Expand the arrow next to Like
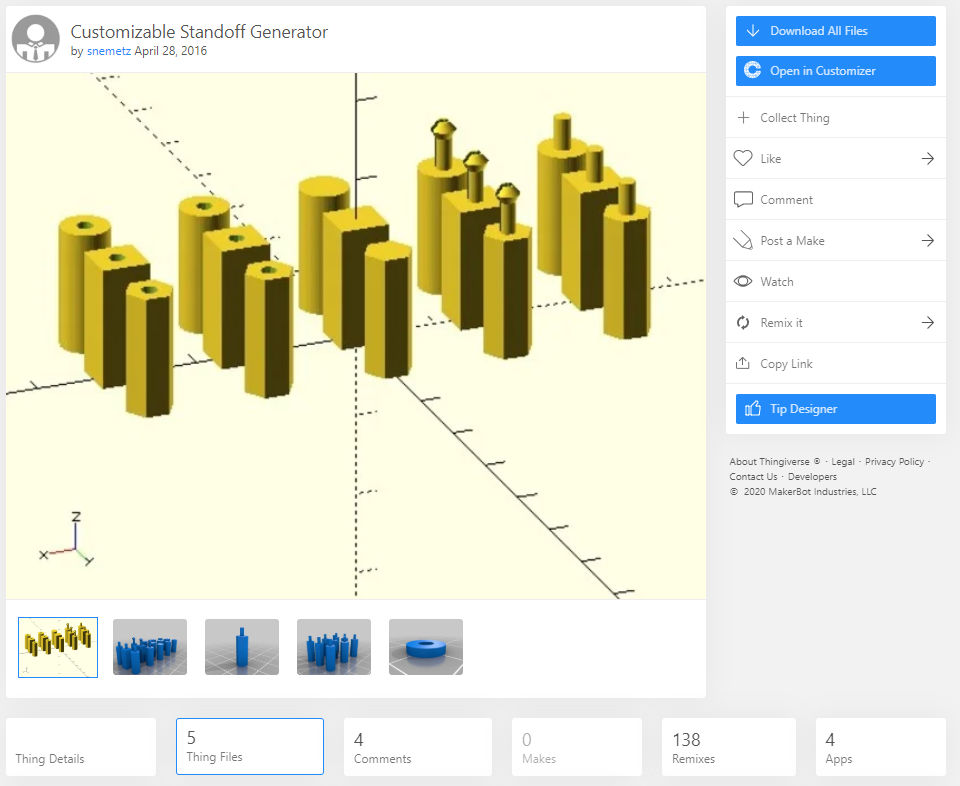 (x=928, y=158)
